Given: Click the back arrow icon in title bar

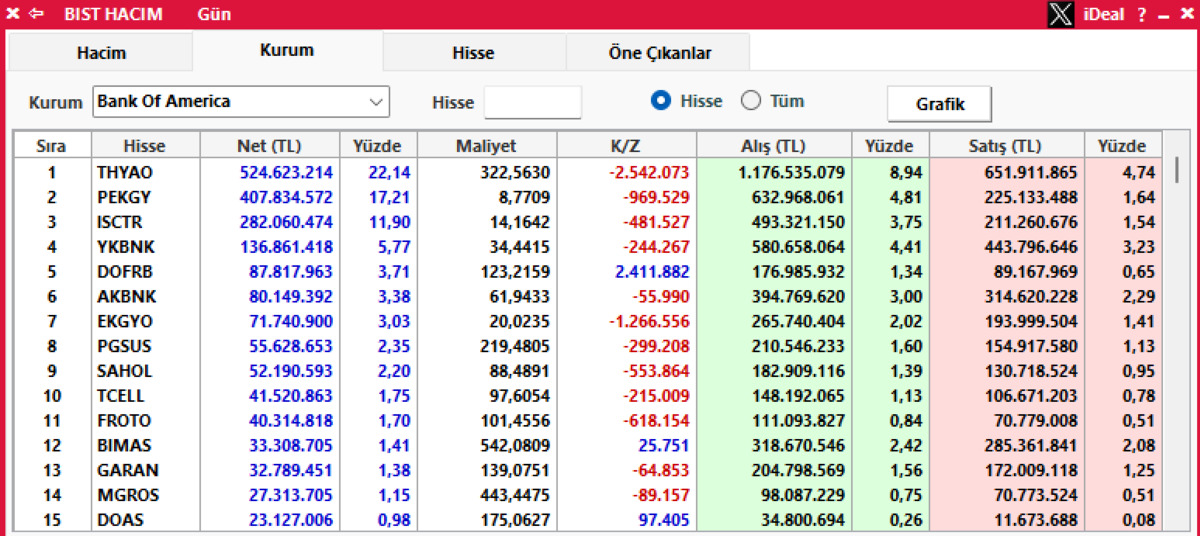Looking at the screenshot, I should coord(36,14).
